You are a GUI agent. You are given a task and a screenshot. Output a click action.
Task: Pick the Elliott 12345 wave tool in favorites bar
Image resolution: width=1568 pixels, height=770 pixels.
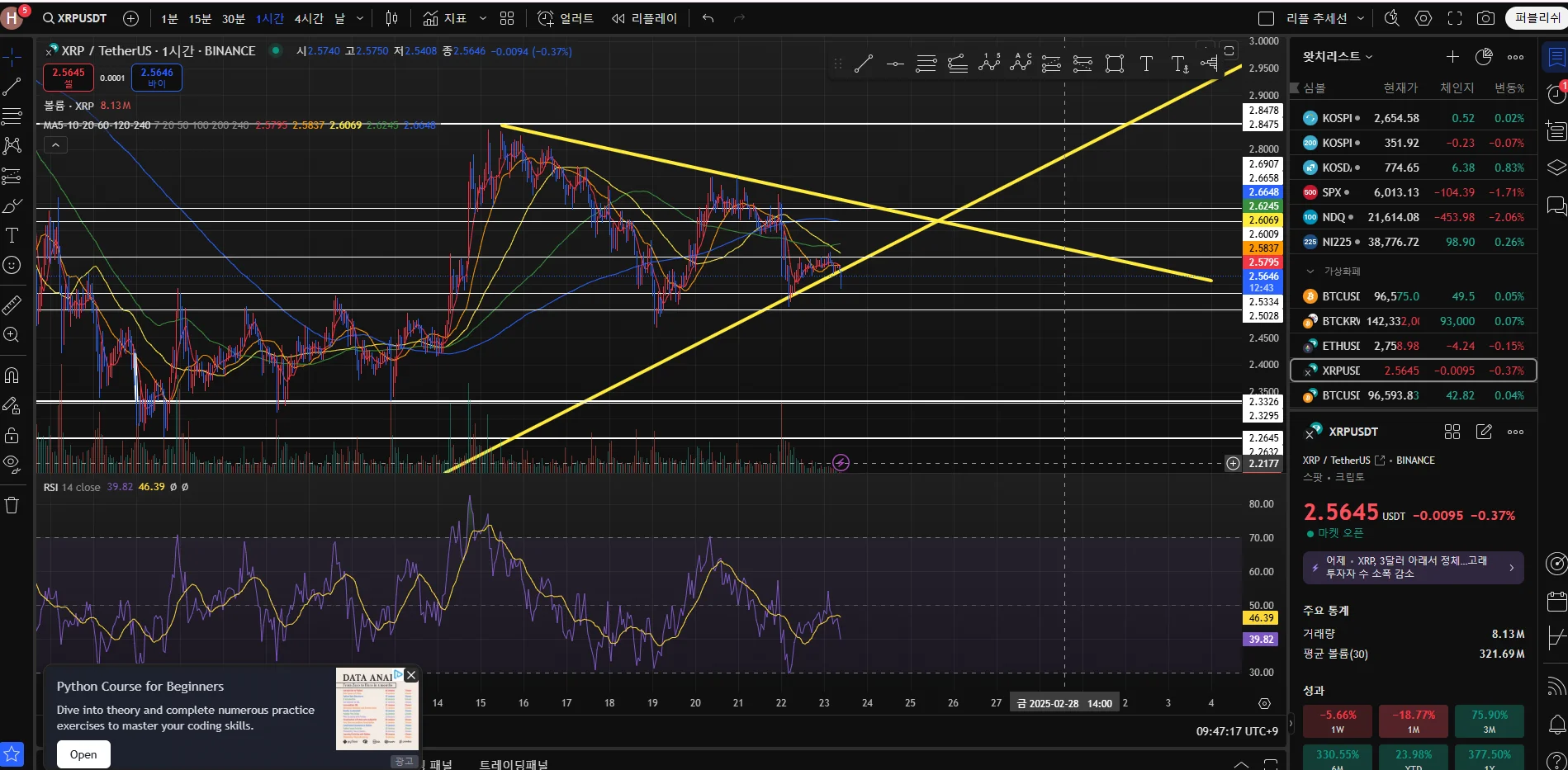989,64
